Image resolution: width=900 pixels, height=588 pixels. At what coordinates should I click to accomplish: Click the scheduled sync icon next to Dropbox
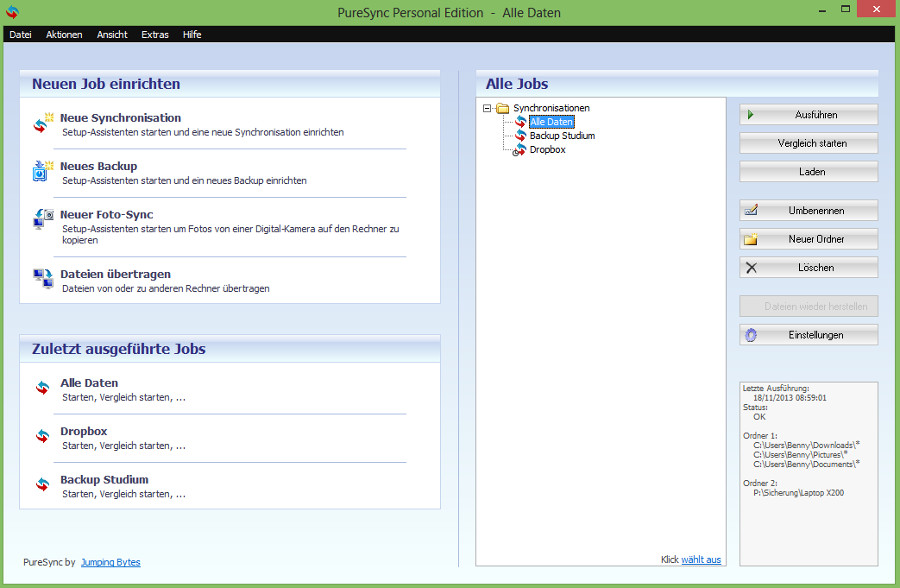pos(519,150)
